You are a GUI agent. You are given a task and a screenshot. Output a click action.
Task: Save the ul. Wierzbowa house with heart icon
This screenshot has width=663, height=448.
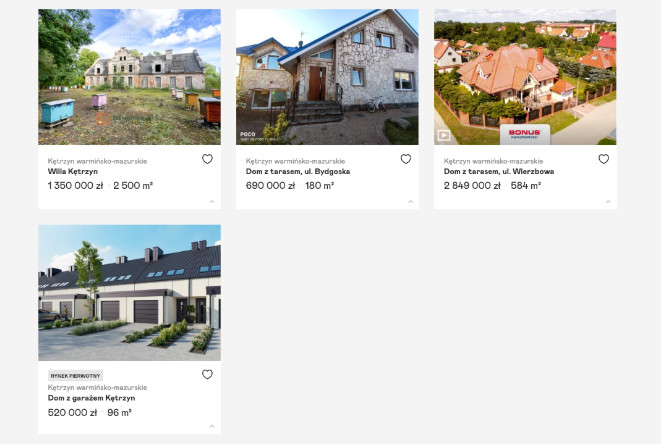(603, 159)
